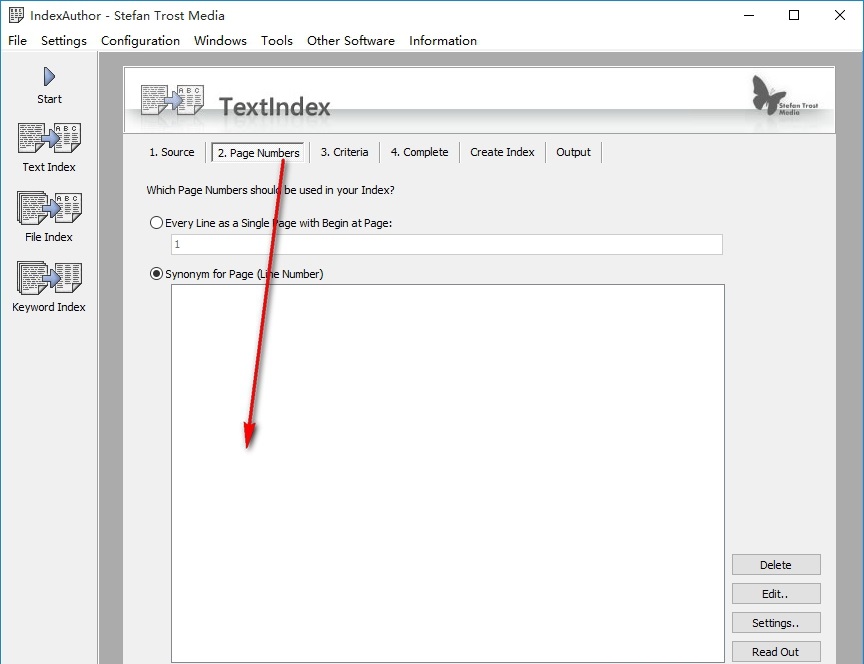Switch to the Output tab
864x664 pixels.
(573, 152)
